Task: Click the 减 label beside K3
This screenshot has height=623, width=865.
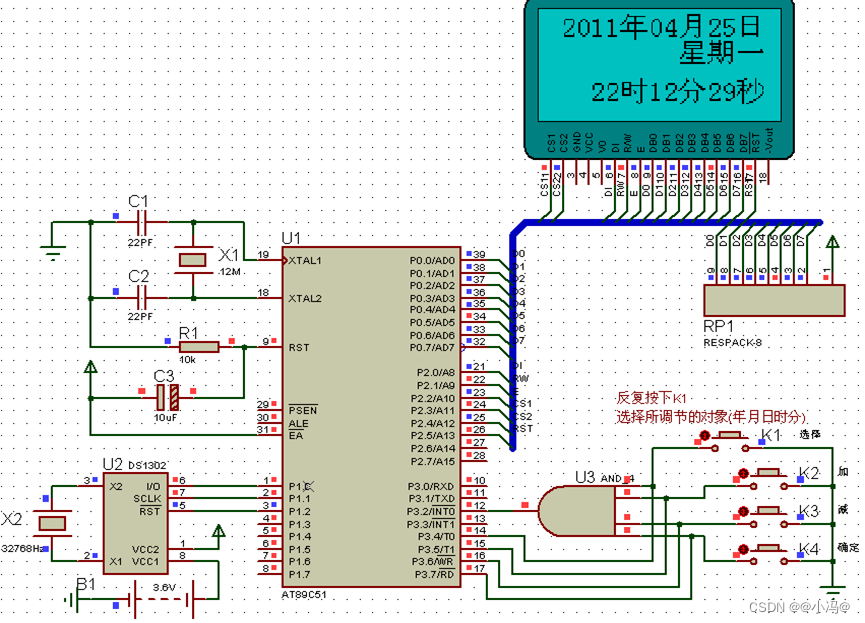Action: pos(843,509)
